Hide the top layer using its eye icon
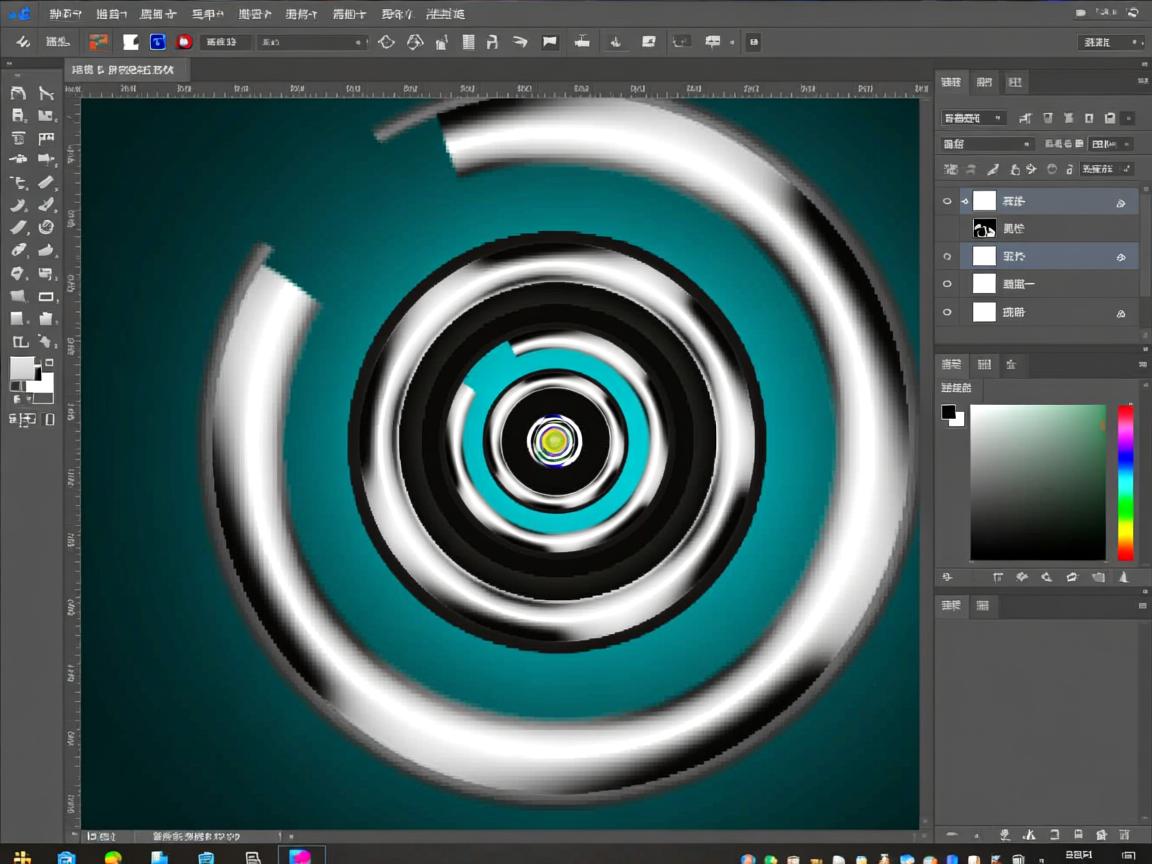This screenshot has width=1152, height=864. pos(947,201)
